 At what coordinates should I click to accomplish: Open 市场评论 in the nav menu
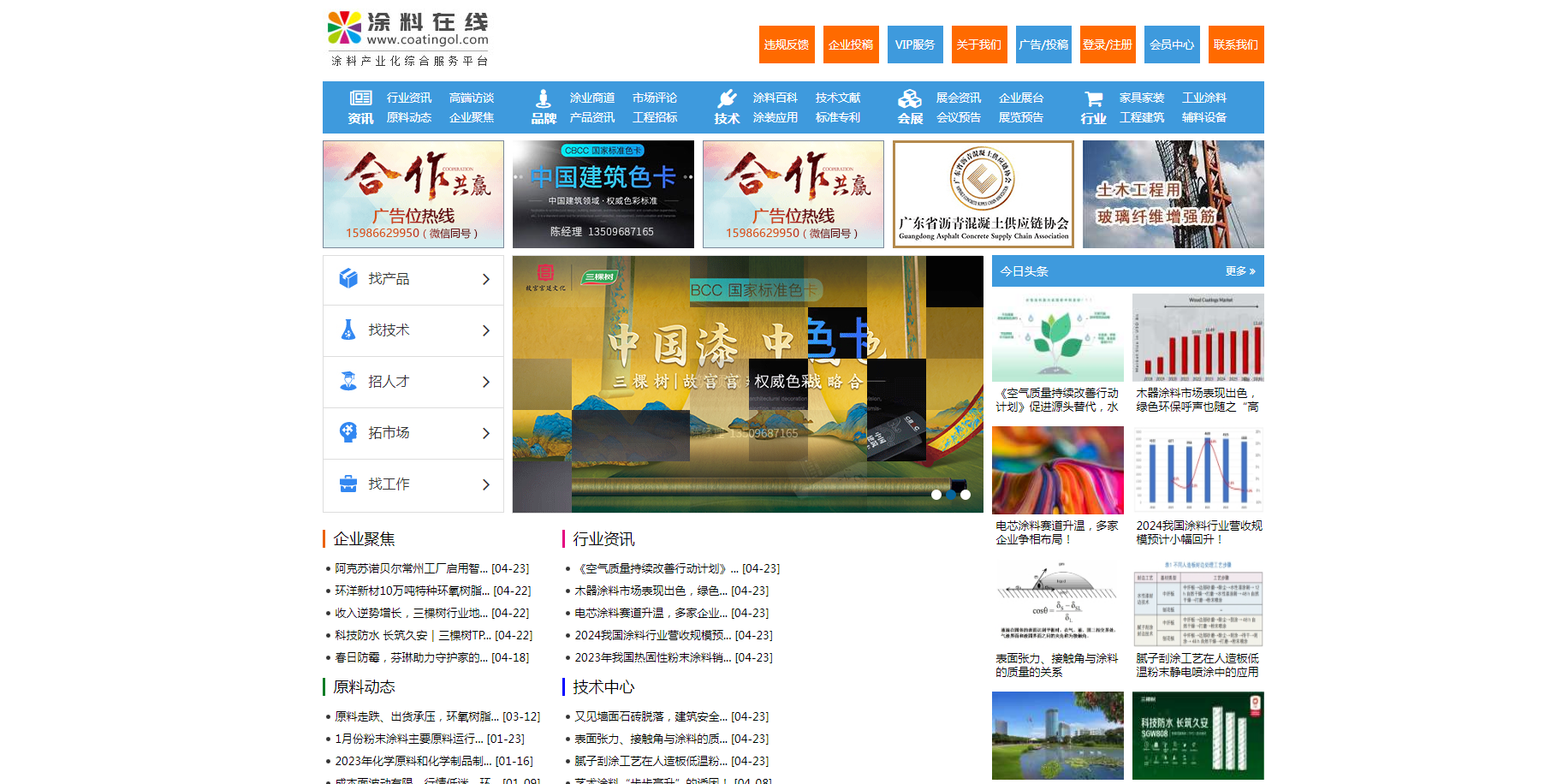tap(655, 98)
